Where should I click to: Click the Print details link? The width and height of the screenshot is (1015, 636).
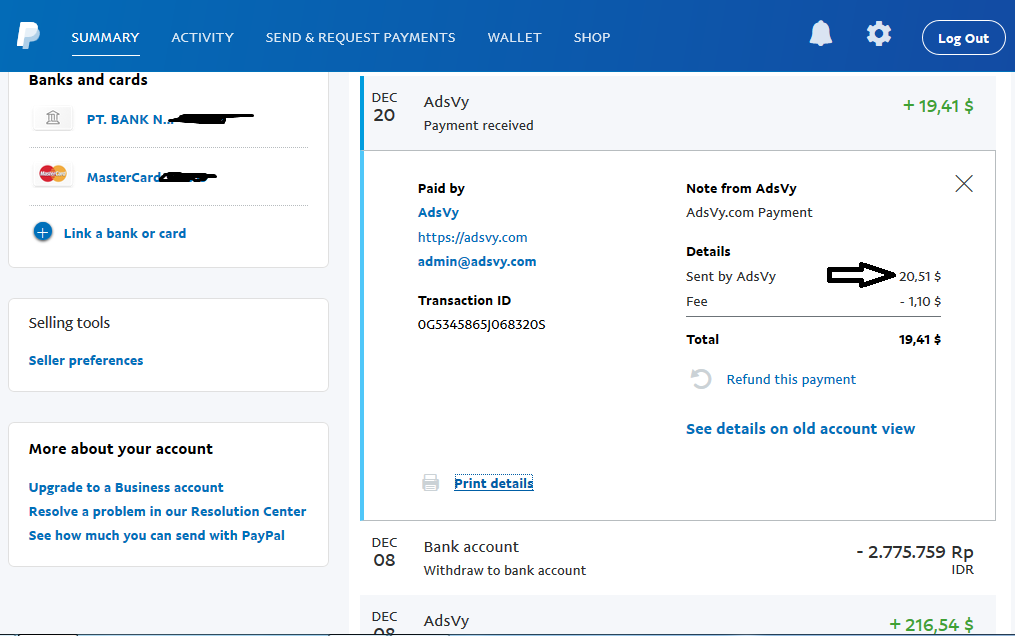click(x=493, y=483)
